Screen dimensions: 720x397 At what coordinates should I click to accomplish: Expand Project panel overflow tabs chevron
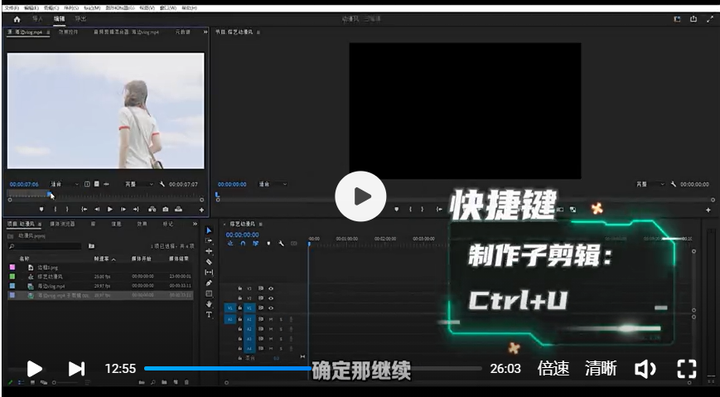[195, 224]
